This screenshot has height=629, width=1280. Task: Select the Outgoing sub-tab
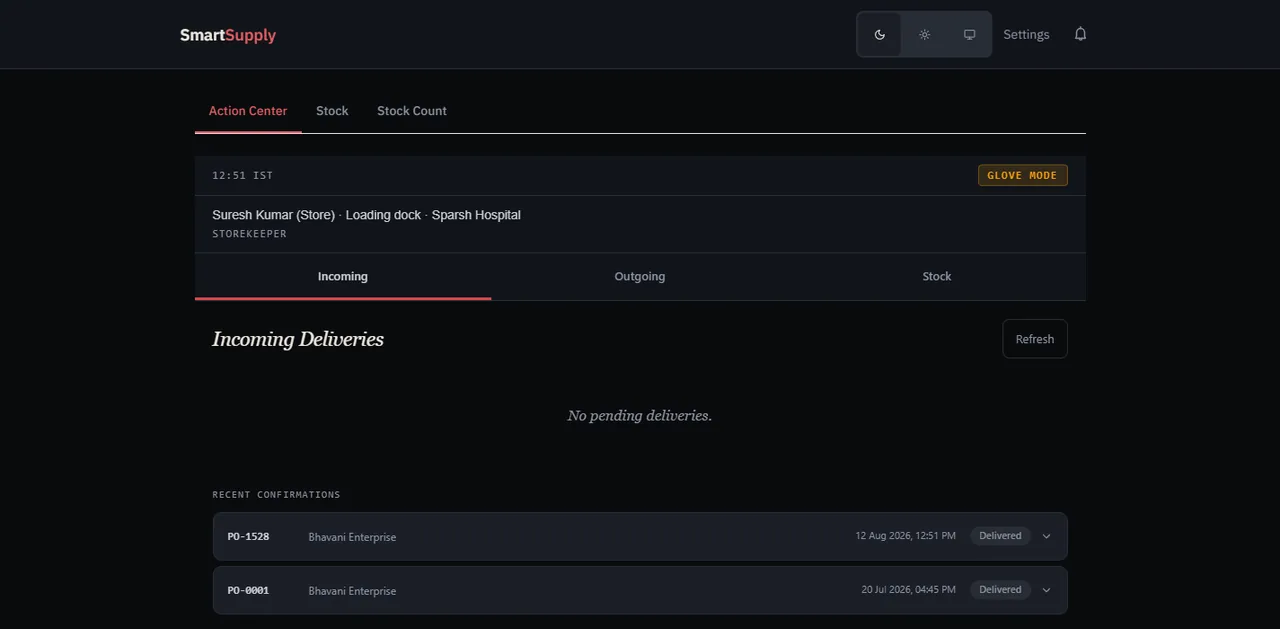point(640,276)
